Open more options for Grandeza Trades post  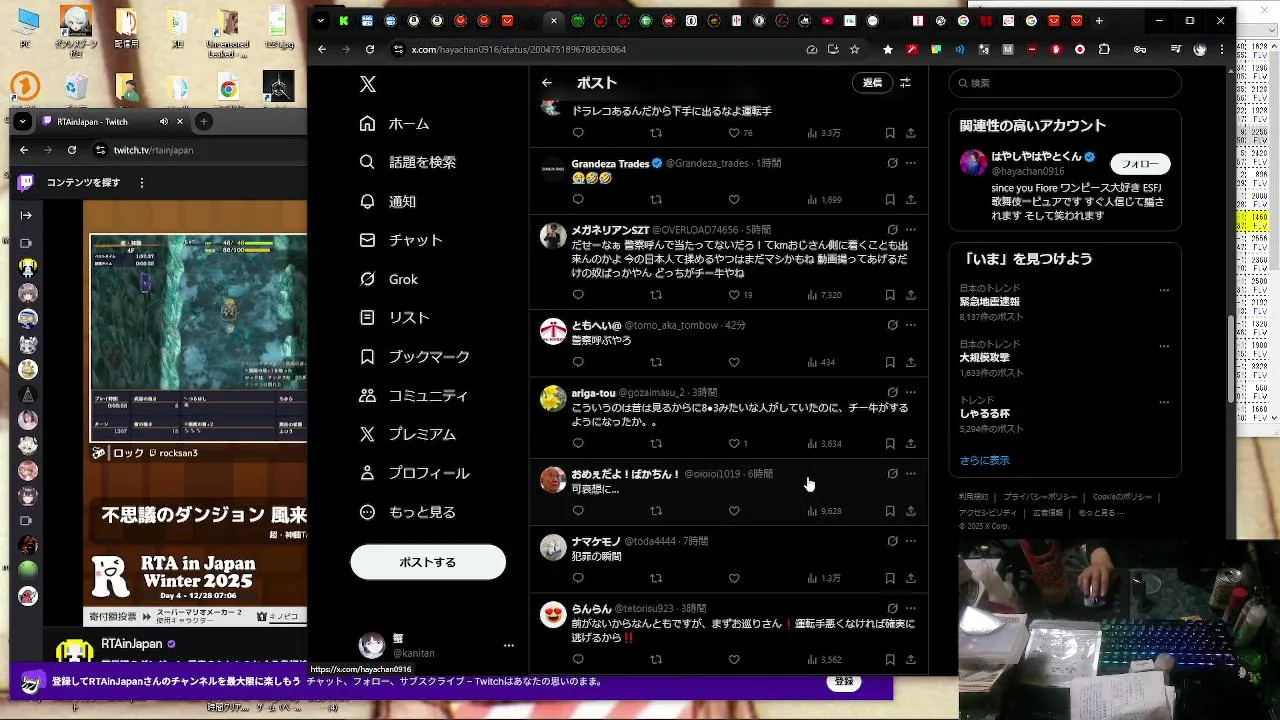pyautogui.click(x=911, y=163)
